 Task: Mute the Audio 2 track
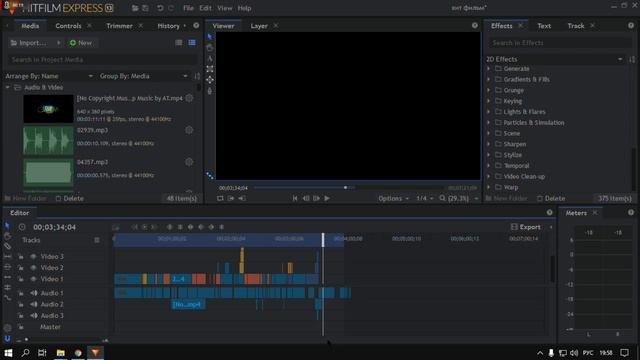pyautogui.click(x=33, y=304)
